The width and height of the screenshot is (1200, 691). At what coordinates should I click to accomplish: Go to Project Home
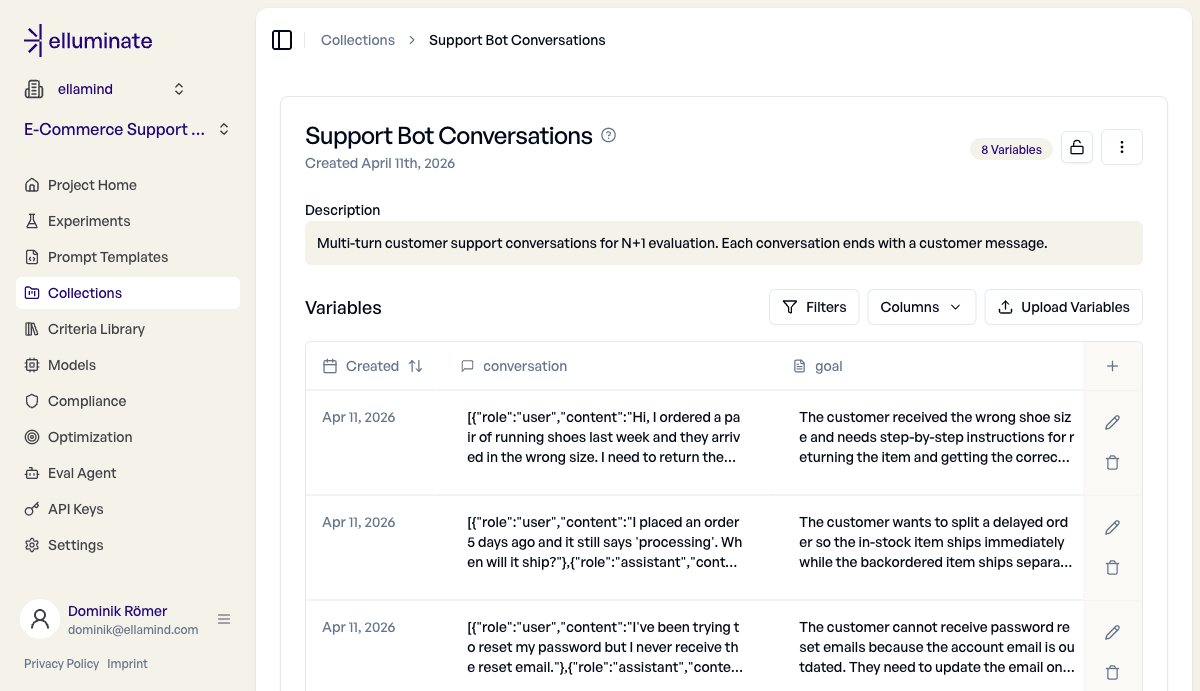[90, 184]
